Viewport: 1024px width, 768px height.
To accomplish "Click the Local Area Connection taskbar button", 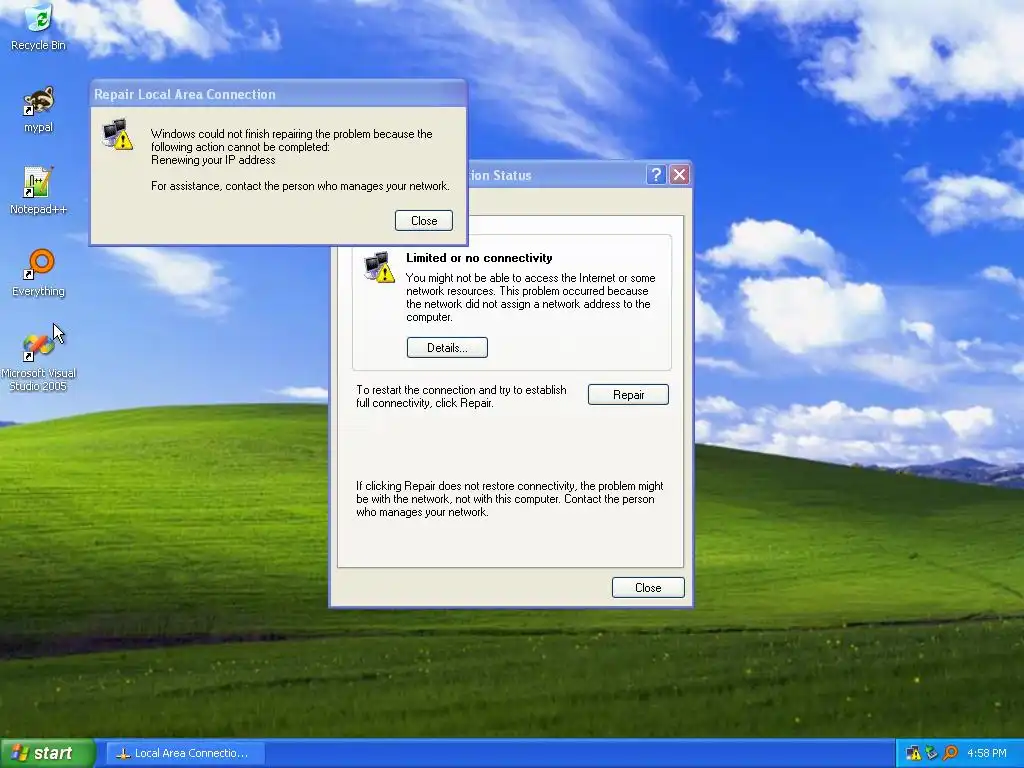I will click(185, 753).
